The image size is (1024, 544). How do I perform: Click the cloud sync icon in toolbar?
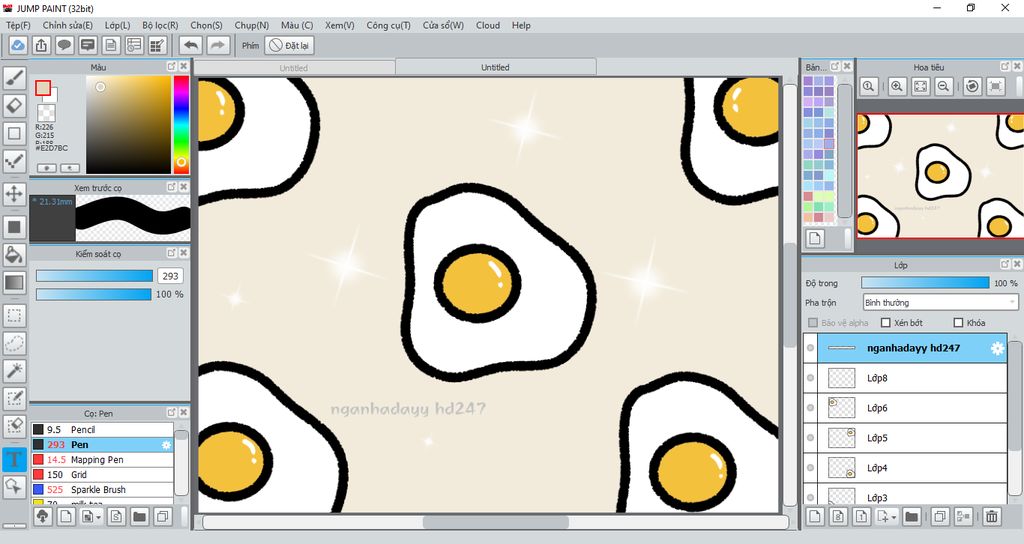pyautogui.click(x=18, y=45)
